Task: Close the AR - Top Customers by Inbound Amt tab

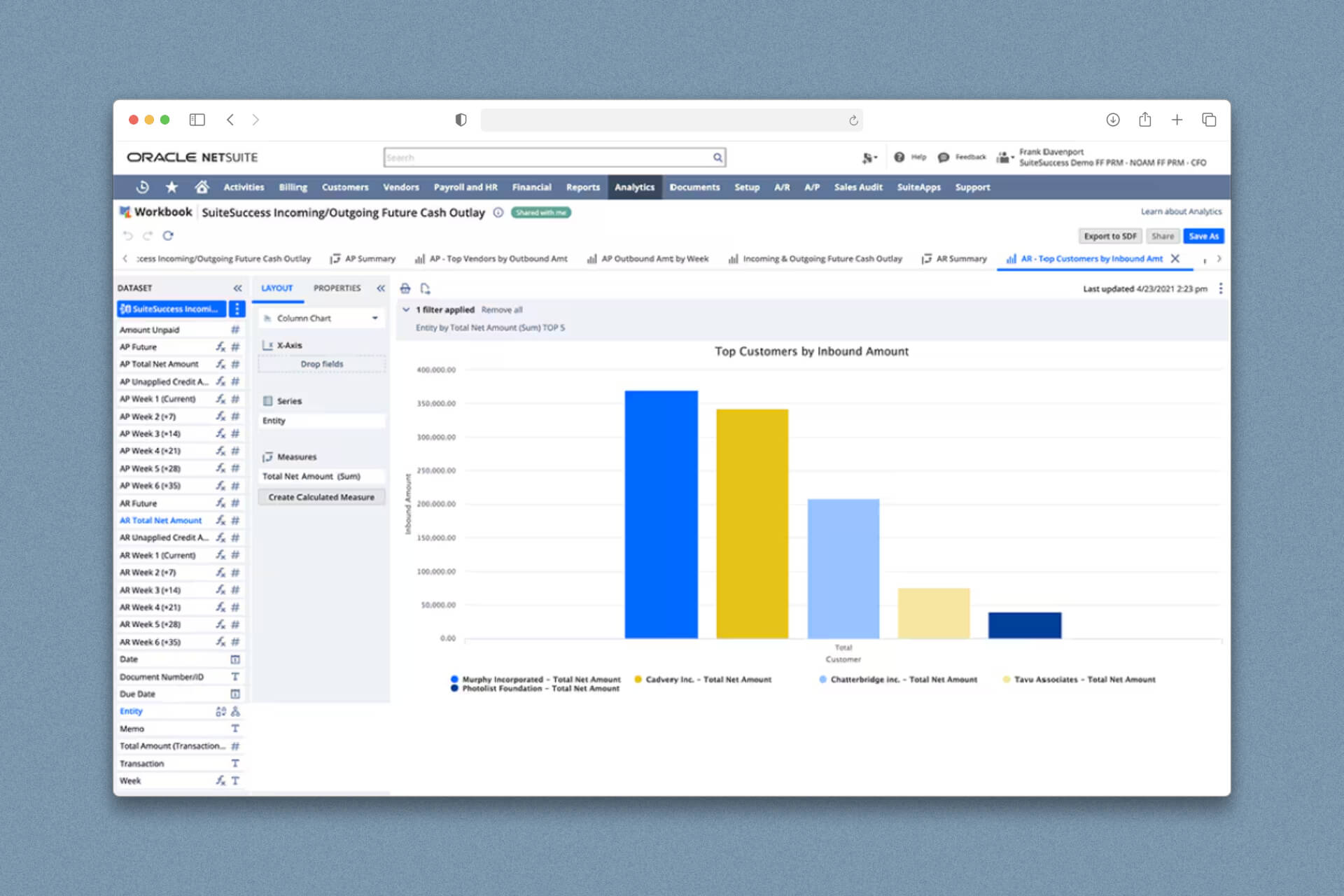Action: coord(1175,258)
